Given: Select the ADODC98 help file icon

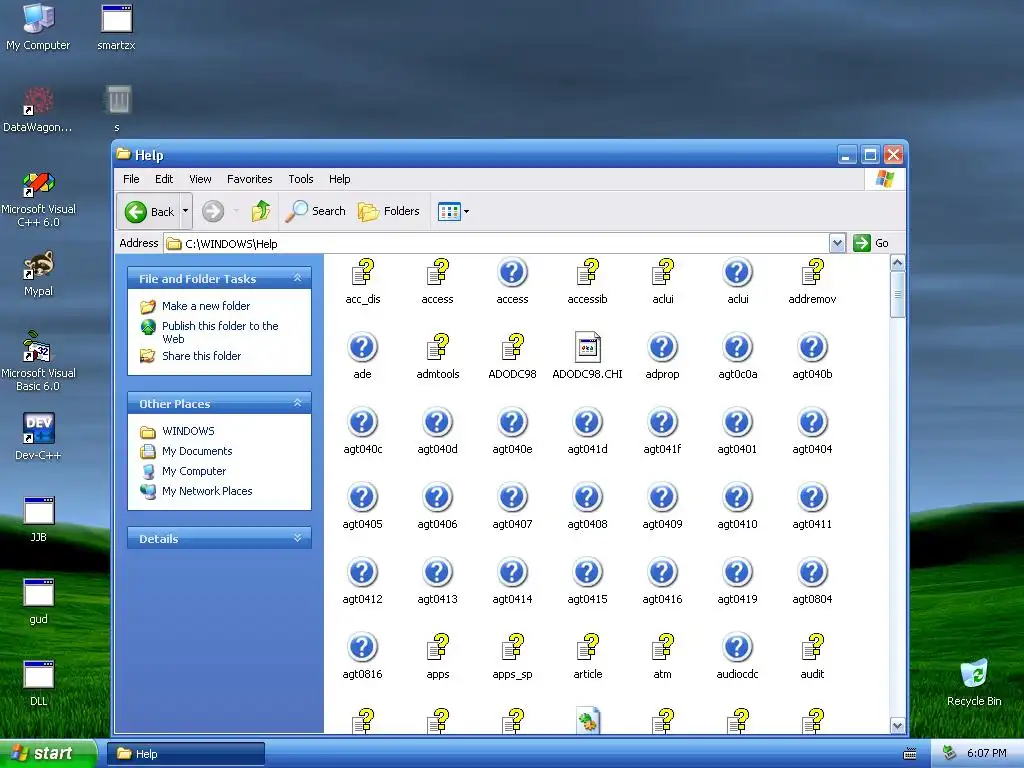Looking at the screenshot, I should tap(513, 347).
